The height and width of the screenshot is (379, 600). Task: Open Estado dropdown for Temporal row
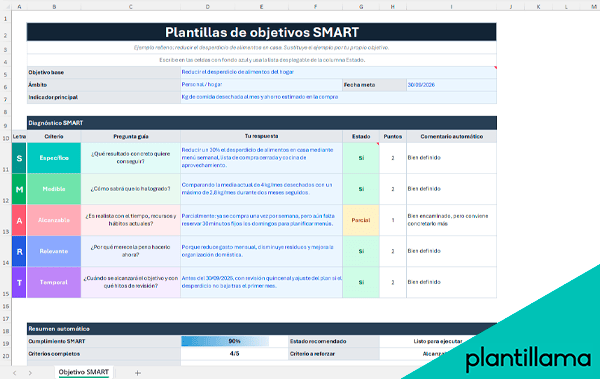[x=361, y=282]
